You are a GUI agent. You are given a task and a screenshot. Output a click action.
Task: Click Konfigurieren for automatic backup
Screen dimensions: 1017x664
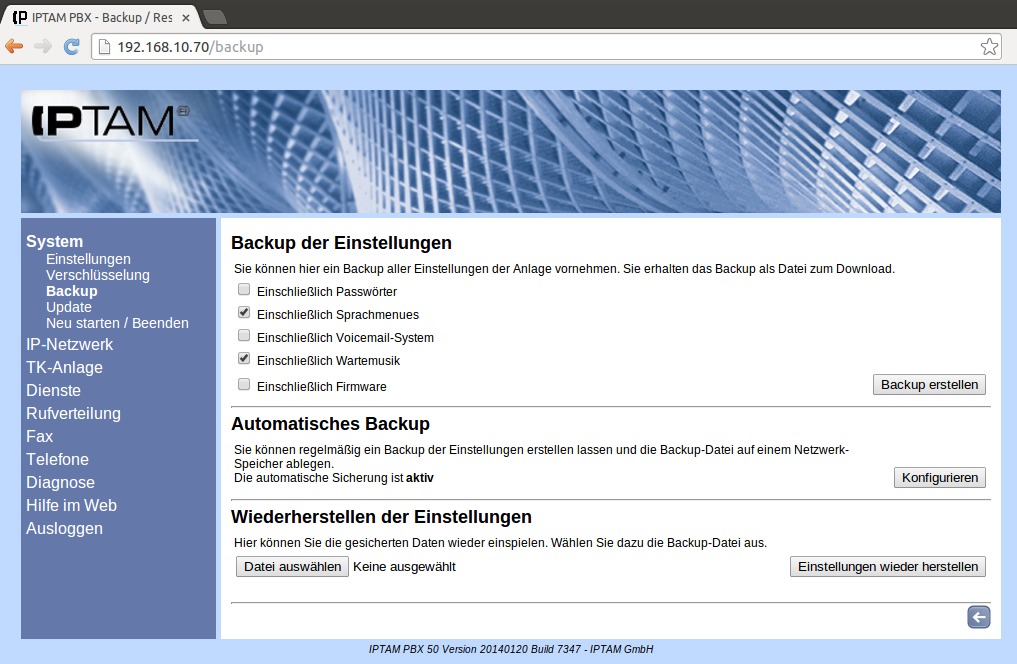tap(939, 478)
